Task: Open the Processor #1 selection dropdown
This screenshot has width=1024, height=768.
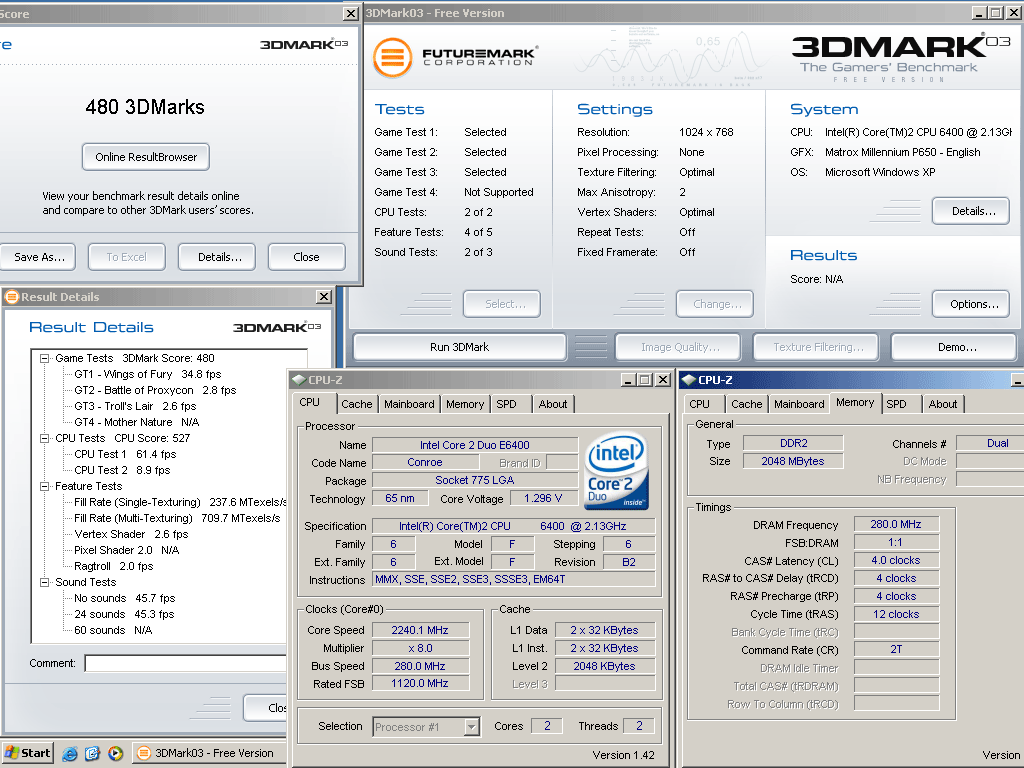Action: coord(472,726)
